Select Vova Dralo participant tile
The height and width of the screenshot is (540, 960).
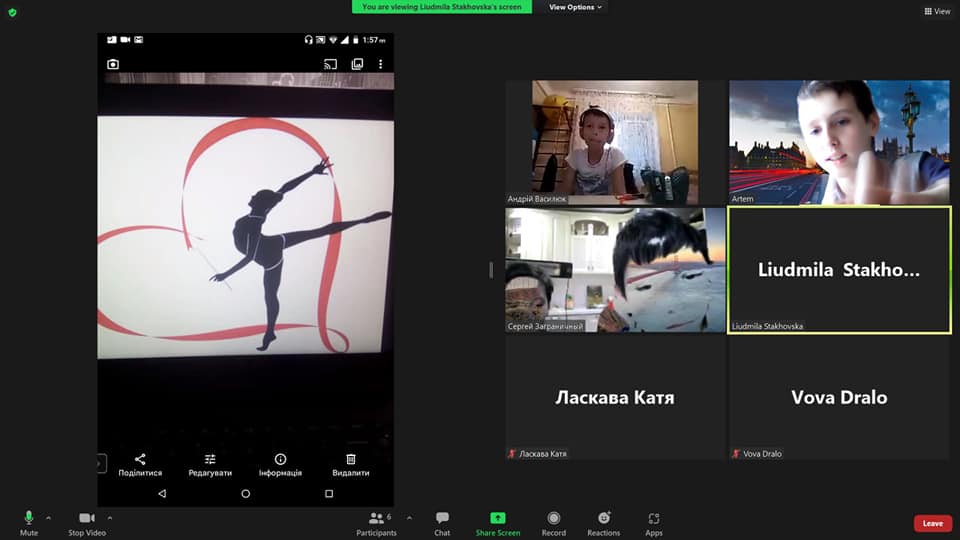coord(839,397)
